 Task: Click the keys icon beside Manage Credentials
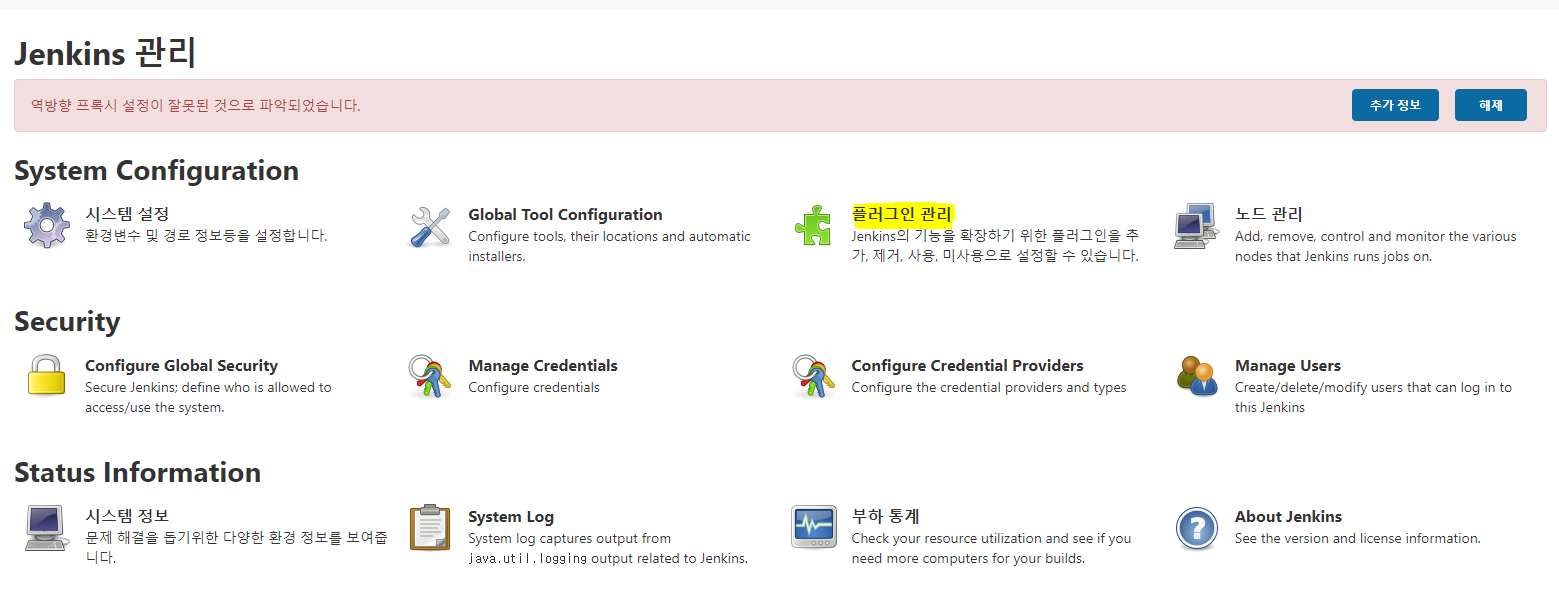click(x=430, y=377)
